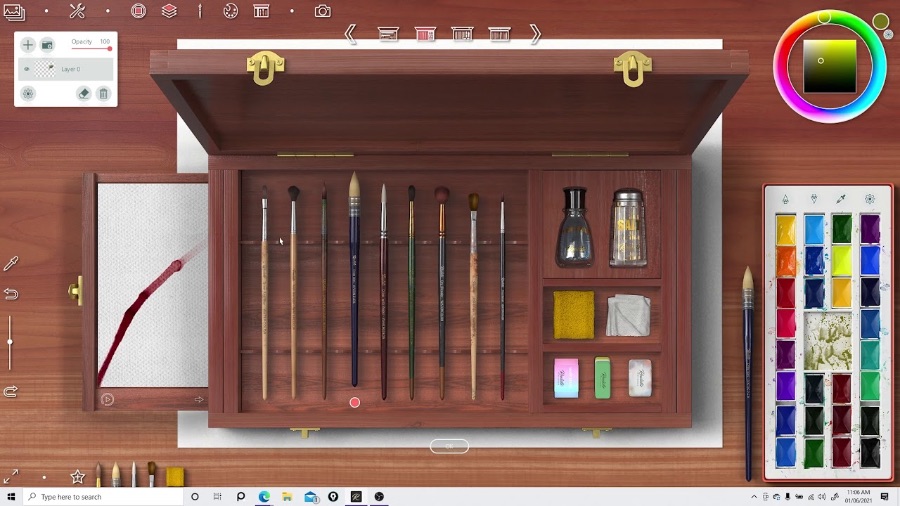
Task: Open the paint palette icon
Action: coord(230,11)
